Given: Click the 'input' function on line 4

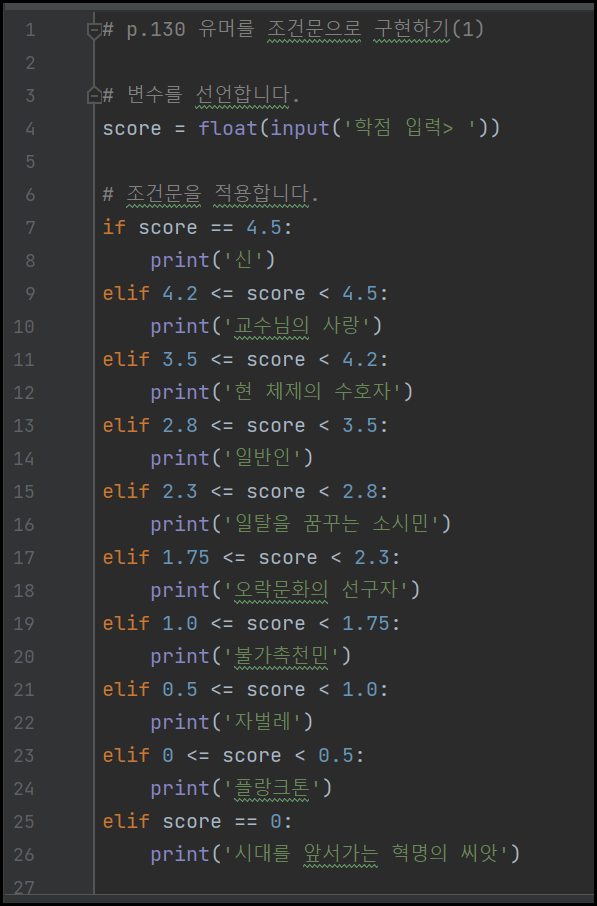Looking at the screenshot, I should pos(299,128).
